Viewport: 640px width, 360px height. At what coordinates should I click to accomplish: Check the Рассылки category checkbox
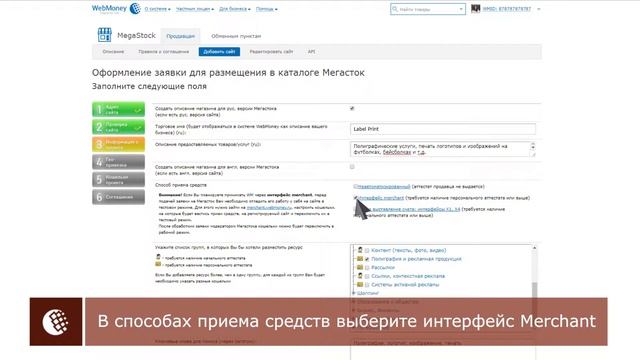pos(367,268)
